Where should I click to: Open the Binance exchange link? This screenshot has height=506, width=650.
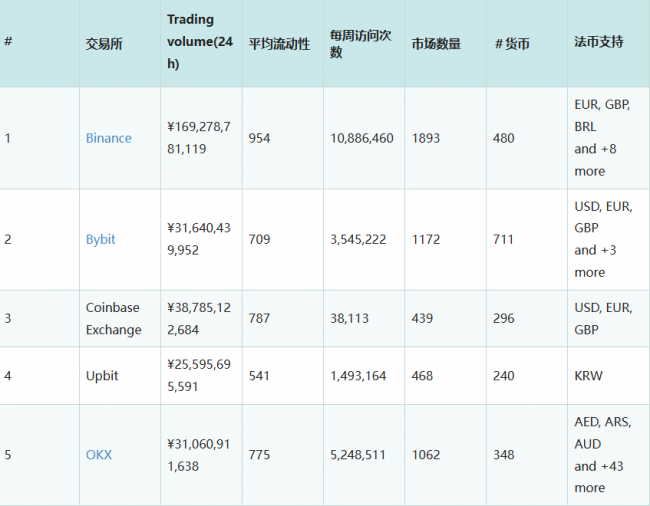(109, 138)
